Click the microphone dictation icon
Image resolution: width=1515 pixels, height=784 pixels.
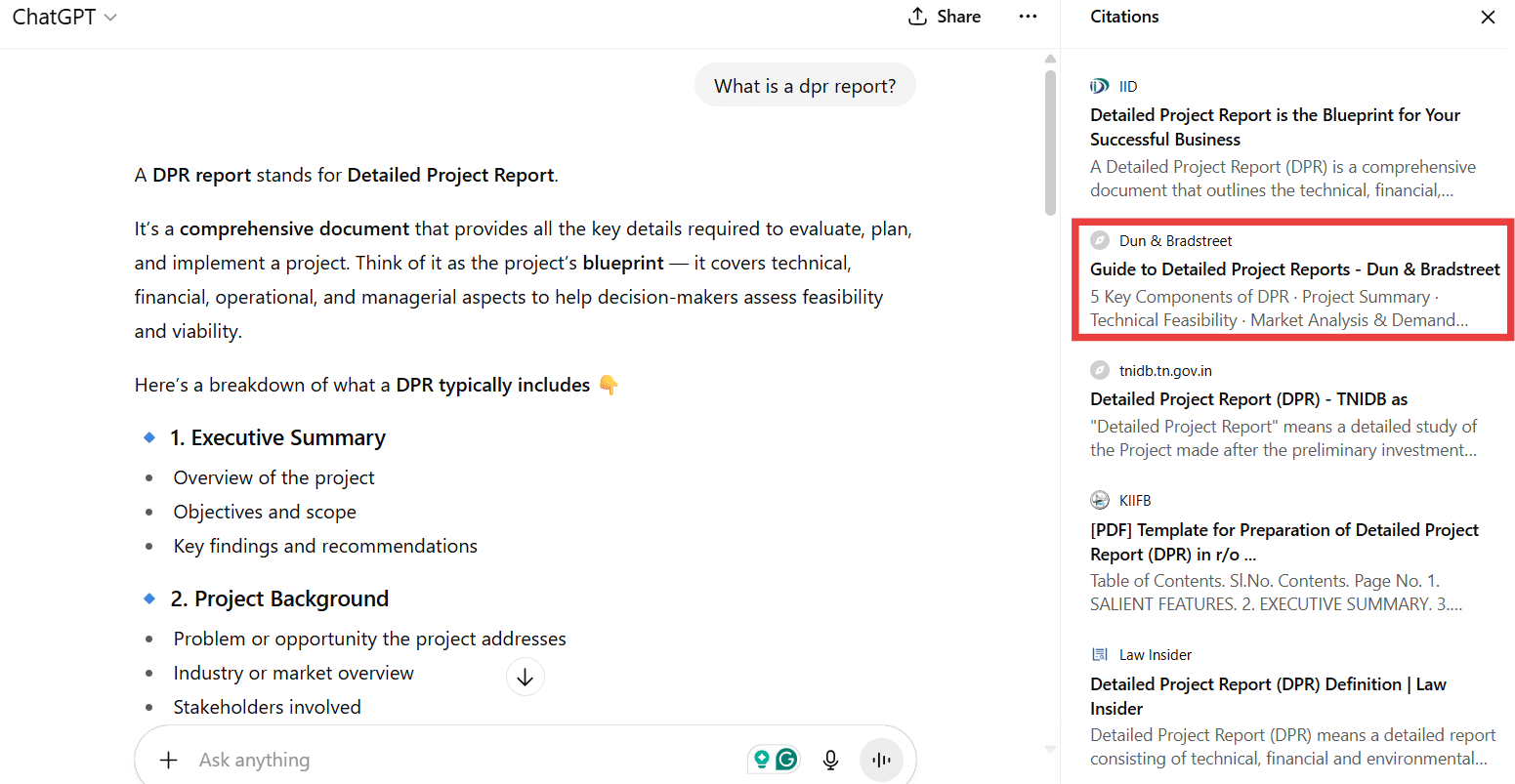pyautogui.click(x=830, y=760)
